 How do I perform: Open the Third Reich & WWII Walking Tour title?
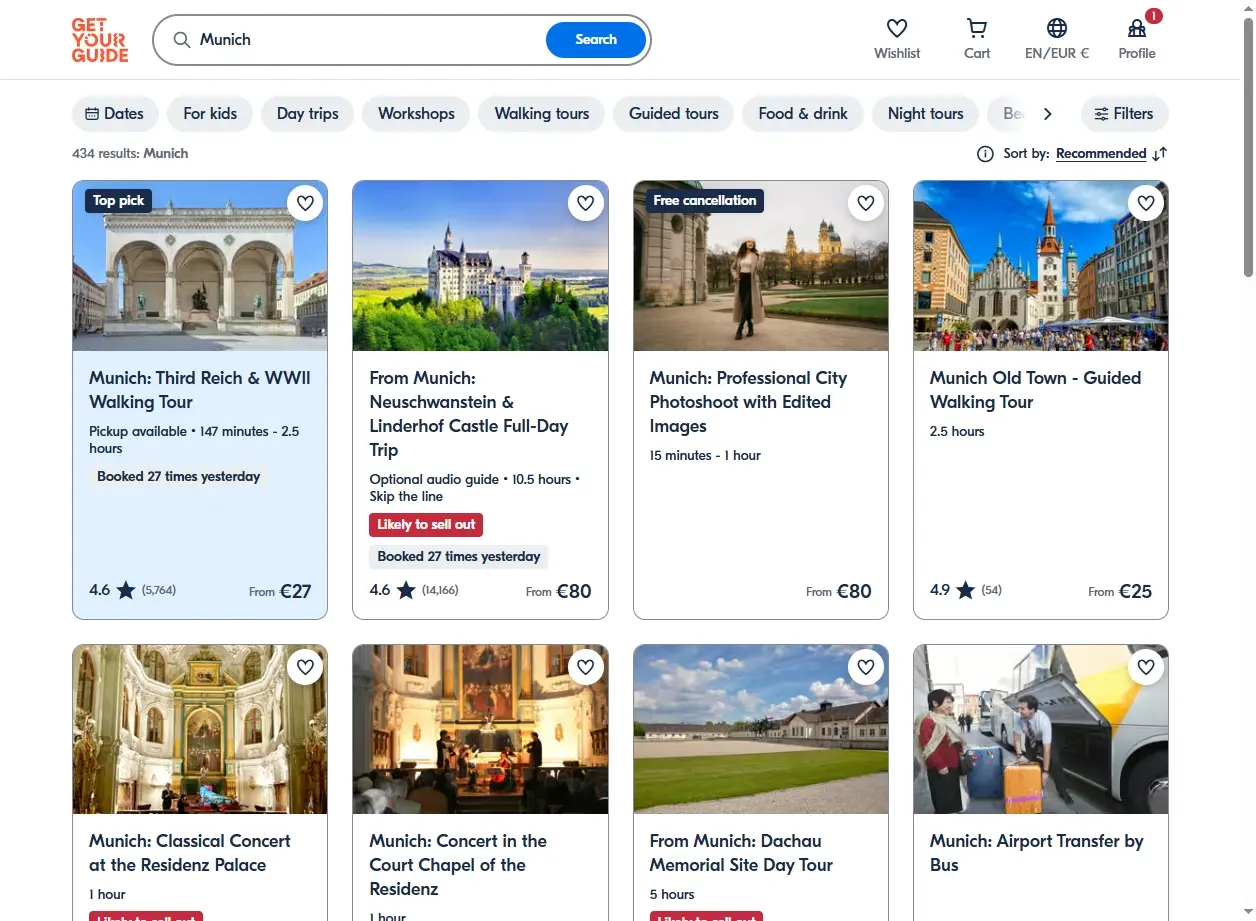click(200, 390)
